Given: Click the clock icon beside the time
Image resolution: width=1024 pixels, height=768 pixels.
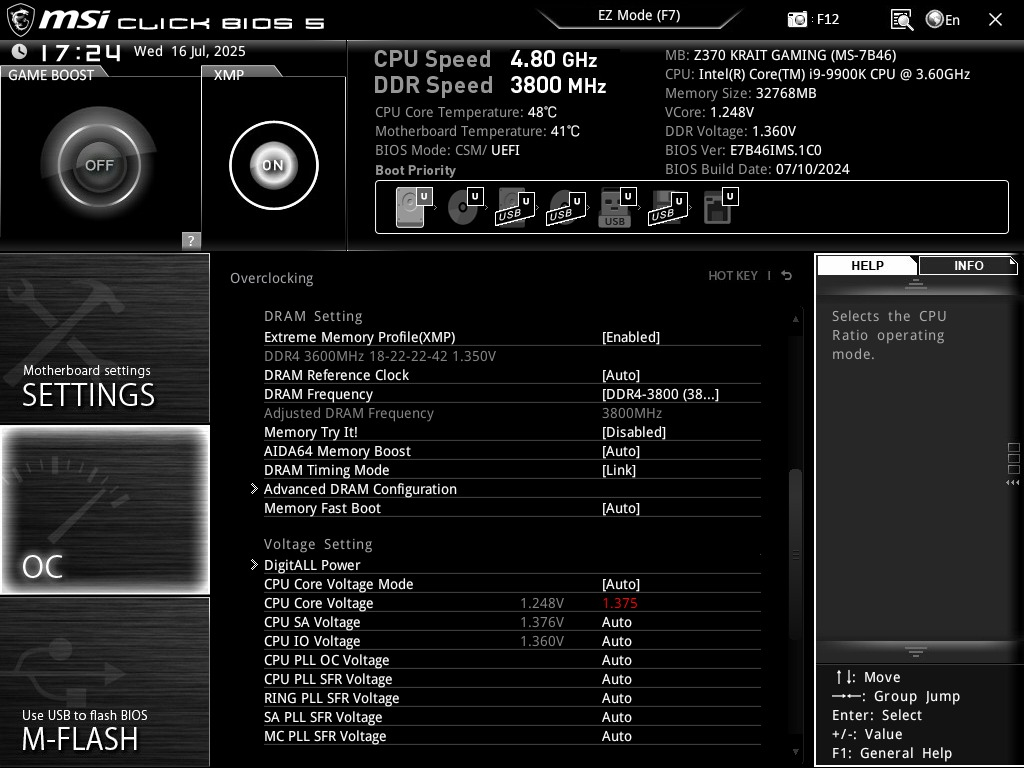Looking at the screenshot, I should pos(20,51).
